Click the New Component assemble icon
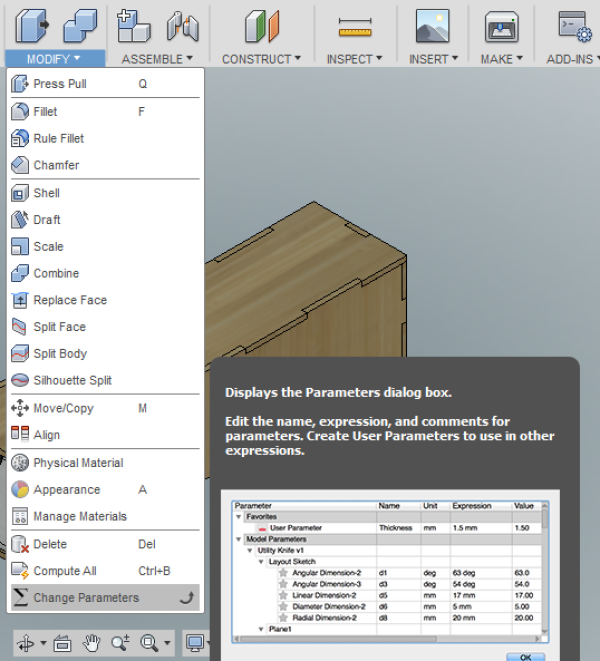Image resolution: width=600 pixels, height=661 pixels. [x=133, y=26]
